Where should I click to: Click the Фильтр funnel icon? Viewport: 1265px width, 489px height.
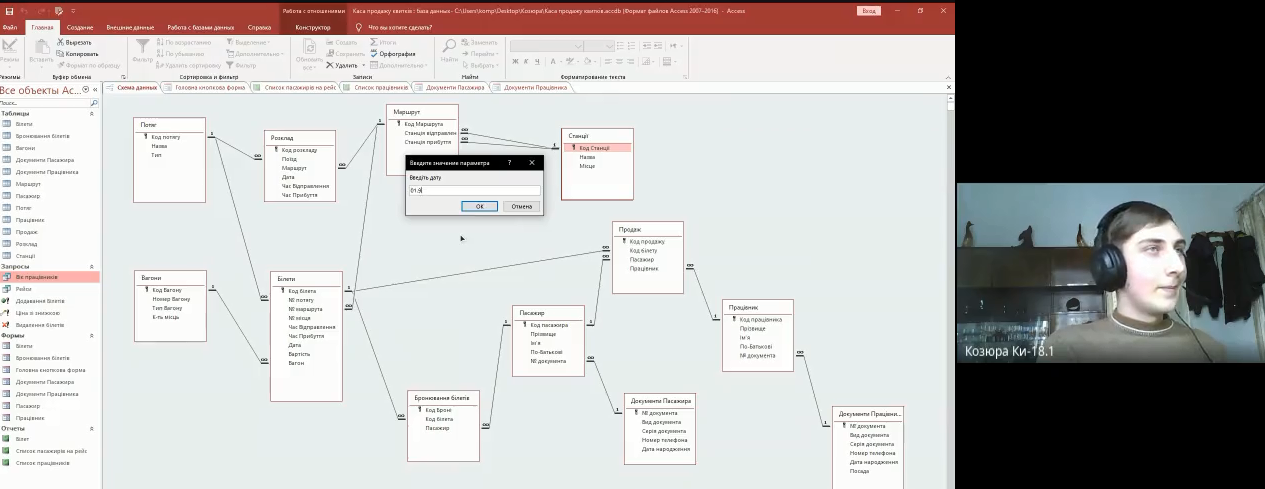tap(143, 47)
